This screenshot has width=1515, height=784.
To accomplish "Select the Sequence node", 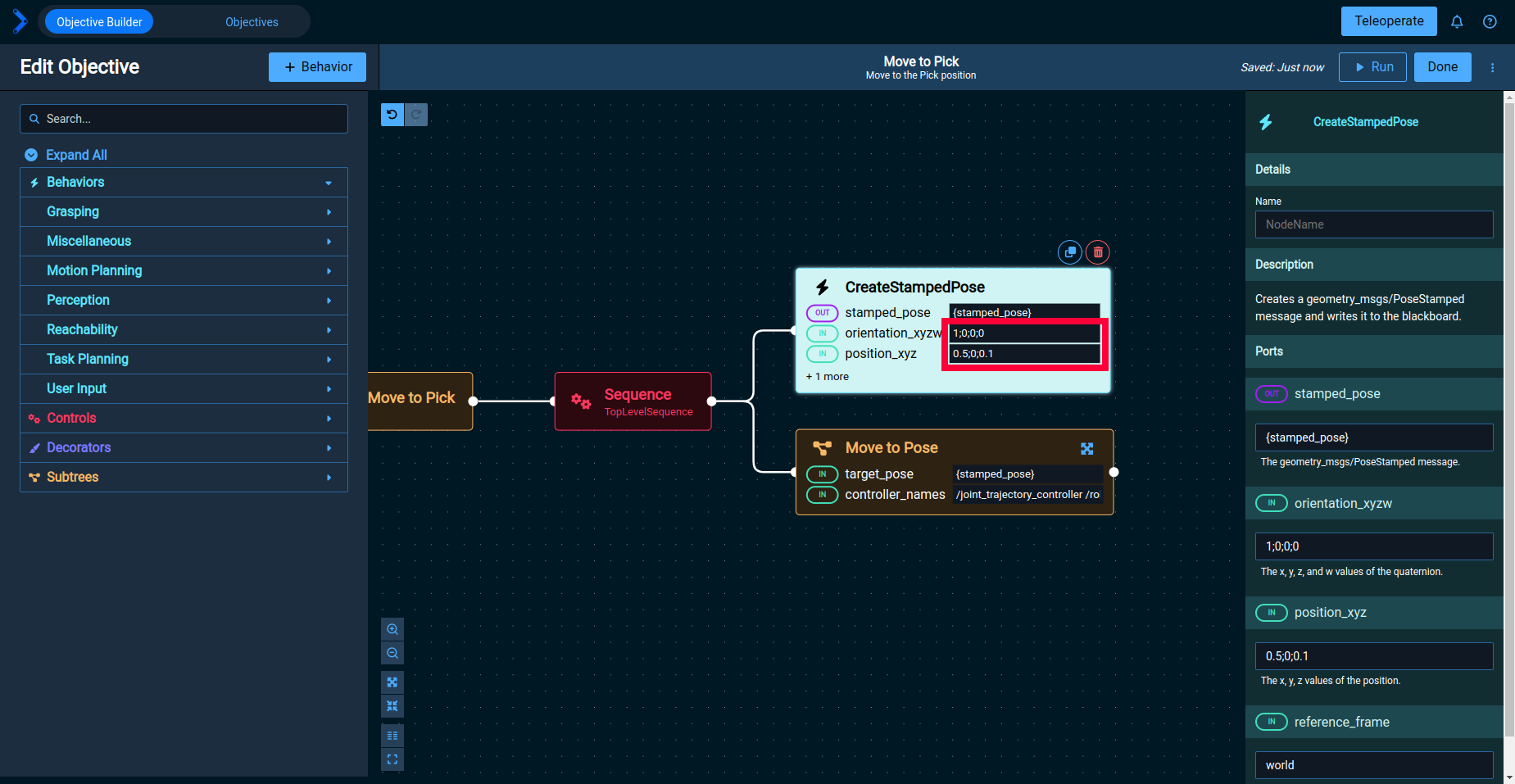I will [633, 401].
